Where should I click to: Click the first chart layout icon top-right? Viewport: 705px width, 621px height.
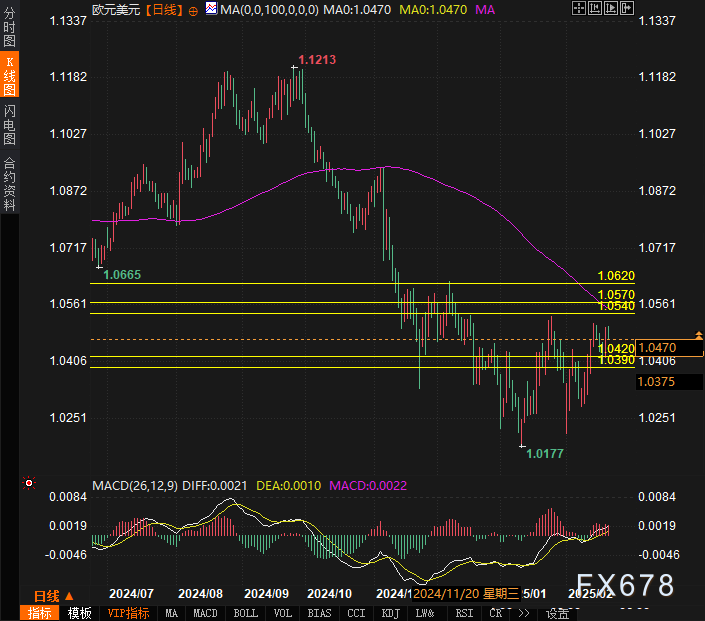578,8
